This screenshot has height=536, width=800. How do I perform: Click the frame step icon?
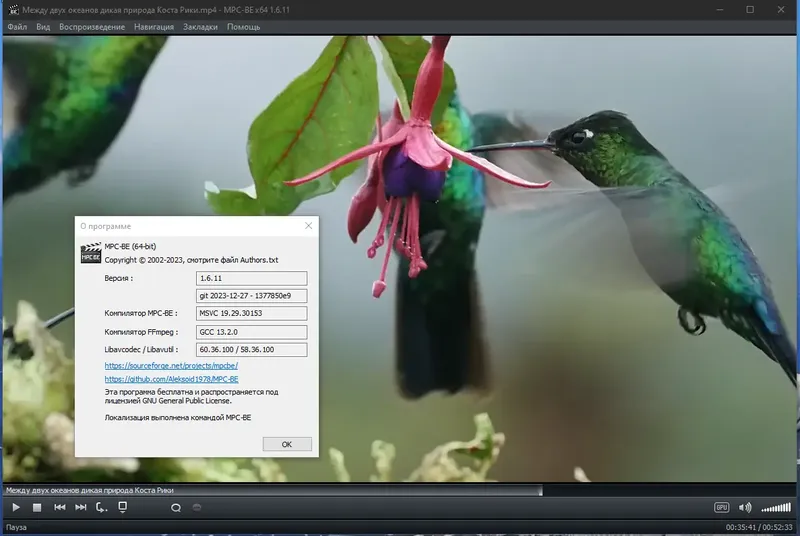102,507
